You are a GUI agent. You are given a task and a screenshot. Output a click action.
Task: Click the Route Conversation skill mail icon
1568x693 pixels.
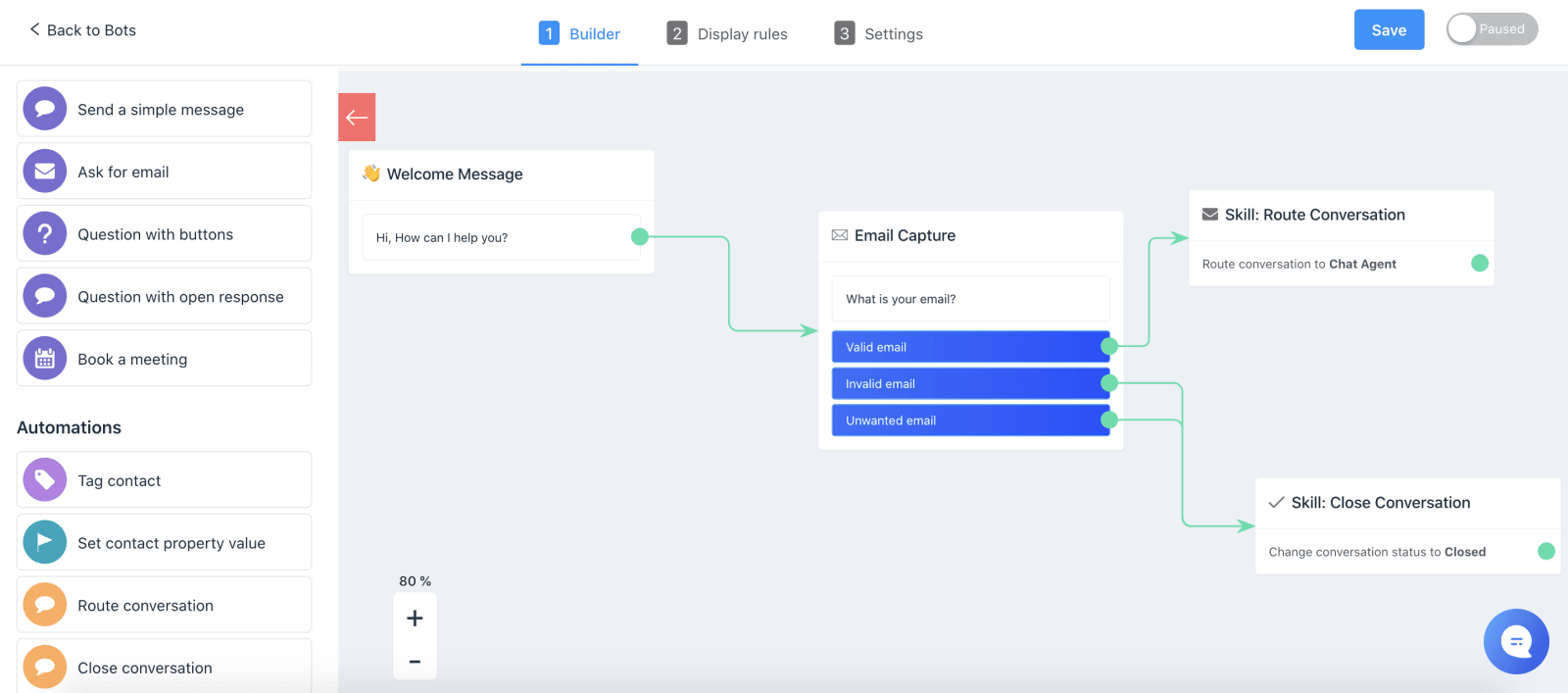click(x=1210, y=215)
